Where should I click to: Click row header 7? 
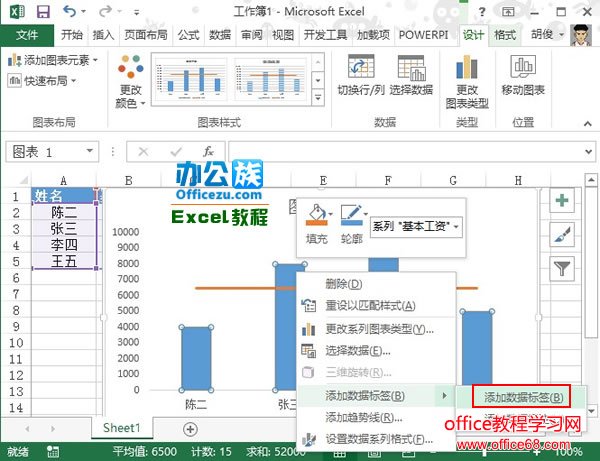click(16, 294)
